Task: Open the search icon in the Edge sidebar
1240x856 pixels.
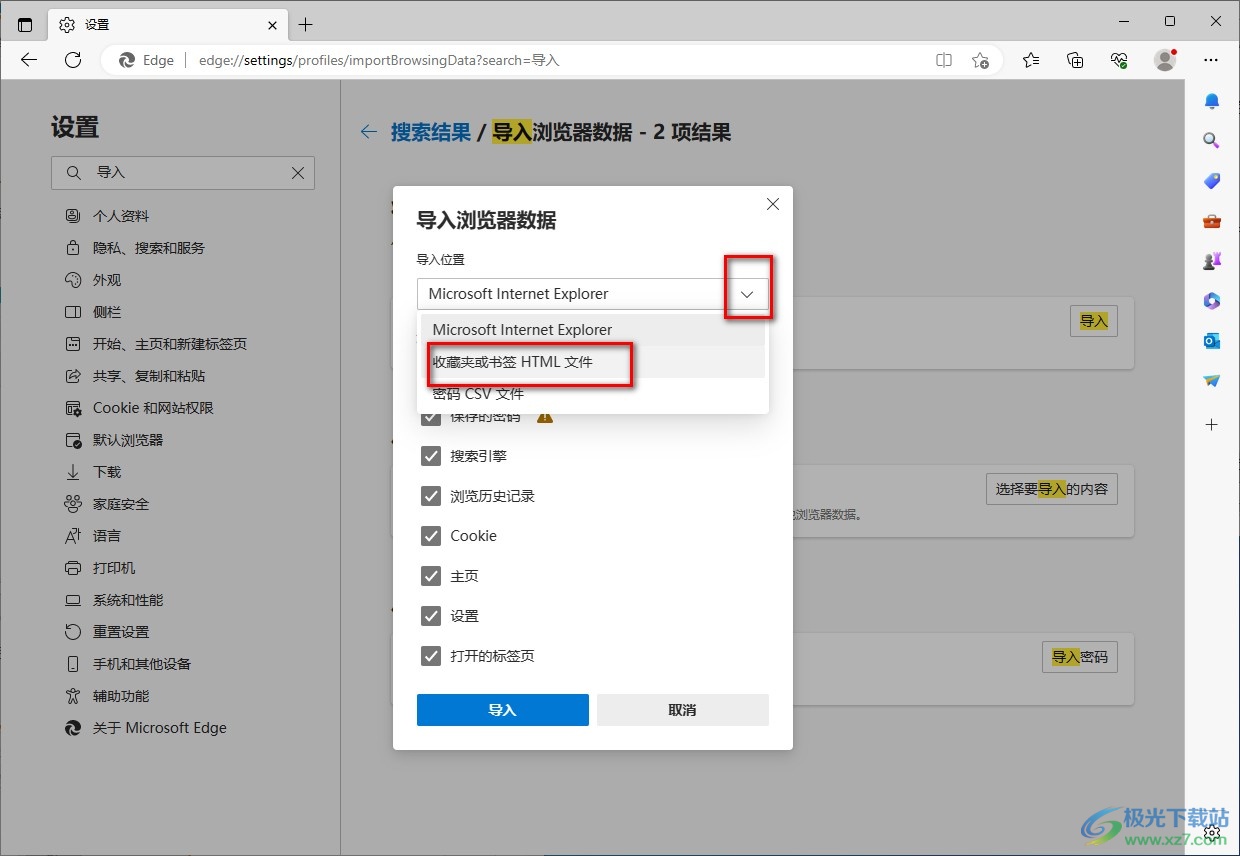Action: [1212, 141]
